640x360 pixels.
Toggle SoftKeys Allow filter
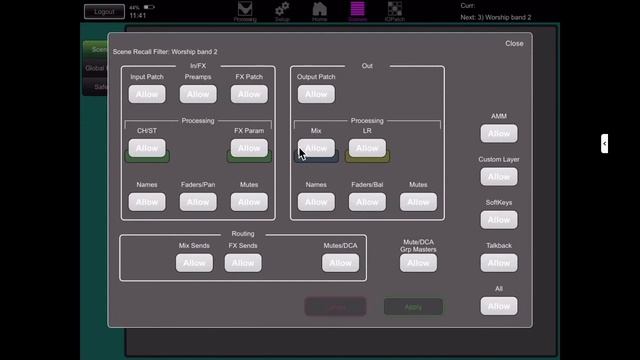coord(499,220)
